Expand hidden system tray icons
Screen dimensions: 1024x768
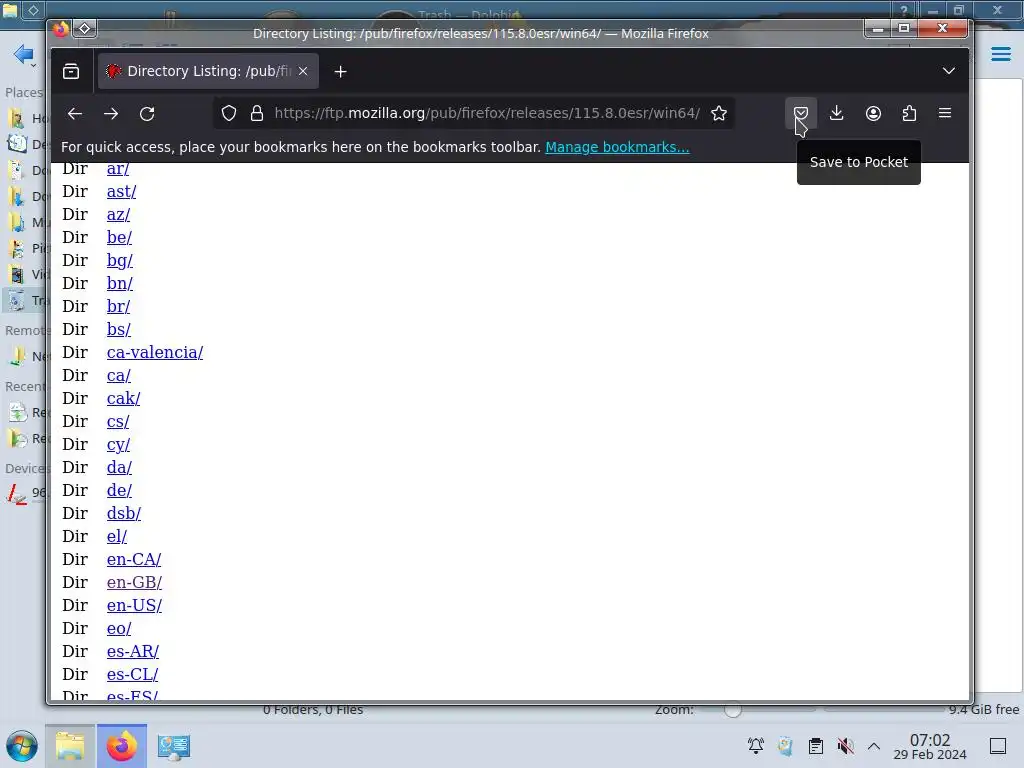pos(874,746)
